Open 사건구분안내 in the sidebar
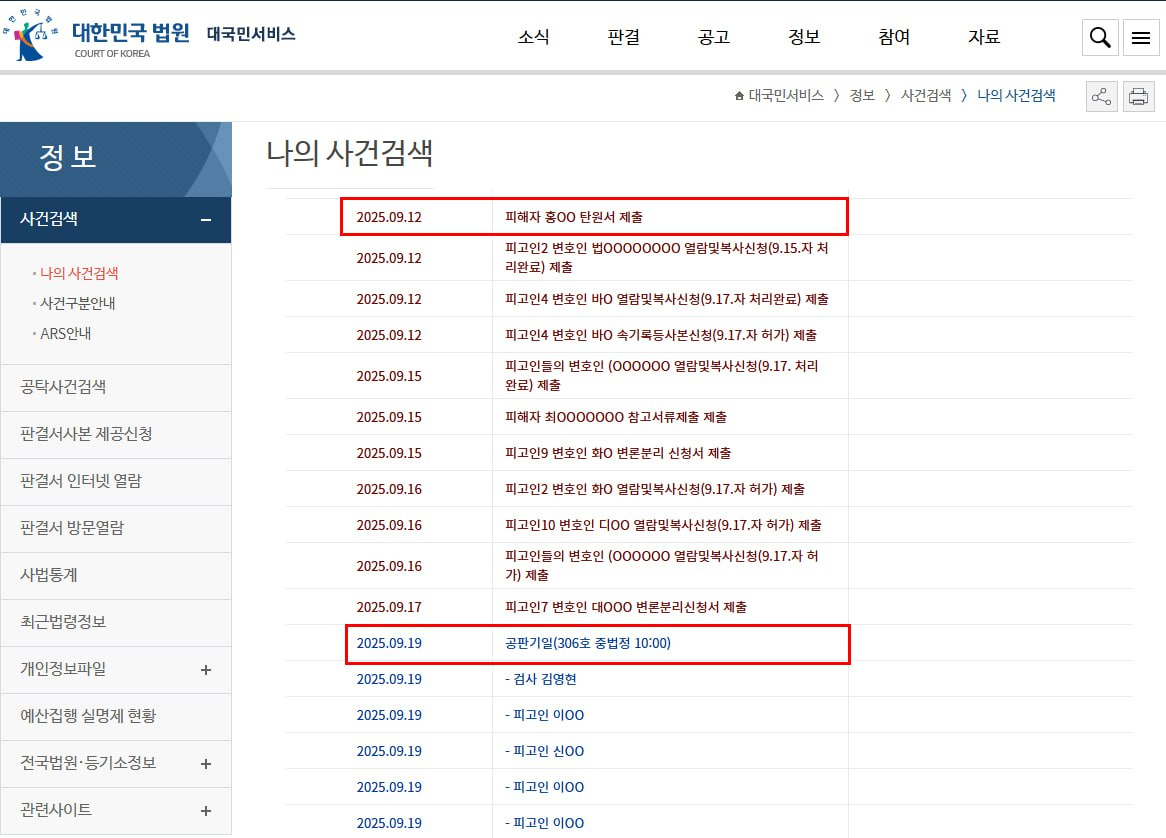Screen dimensions: 1166x838 [x=77, y=303]
